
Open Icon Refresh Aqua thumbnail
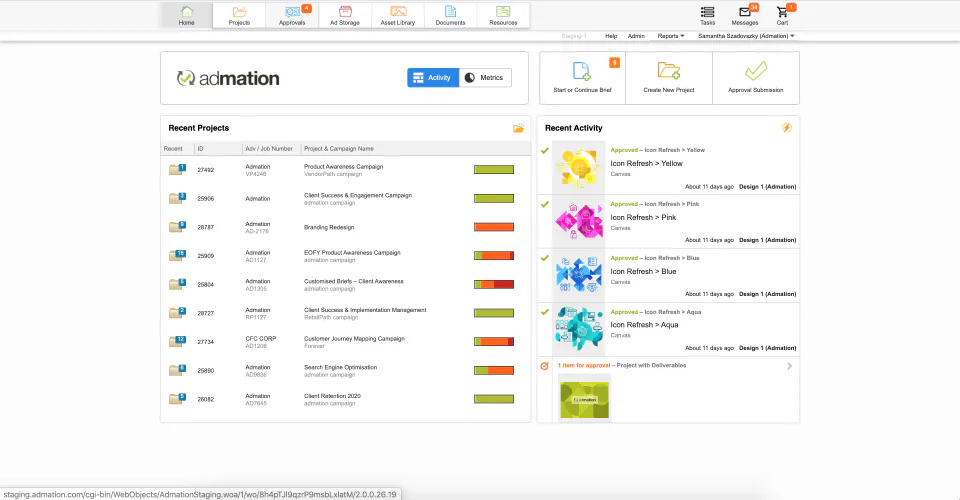coord(579,329)
